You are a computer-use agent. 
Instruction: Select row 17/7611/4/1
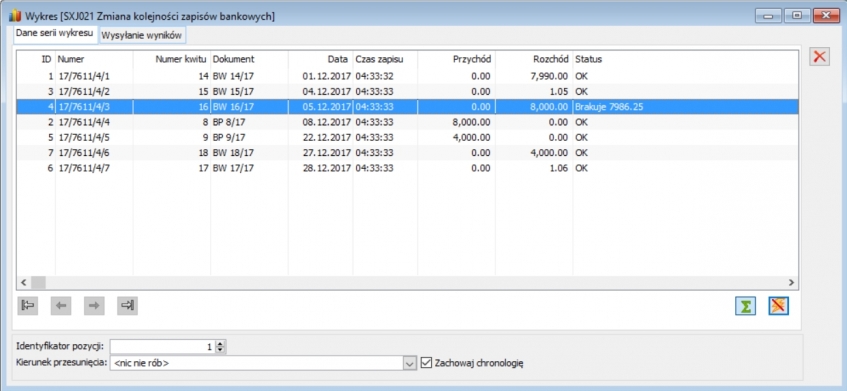click(407, 76)
